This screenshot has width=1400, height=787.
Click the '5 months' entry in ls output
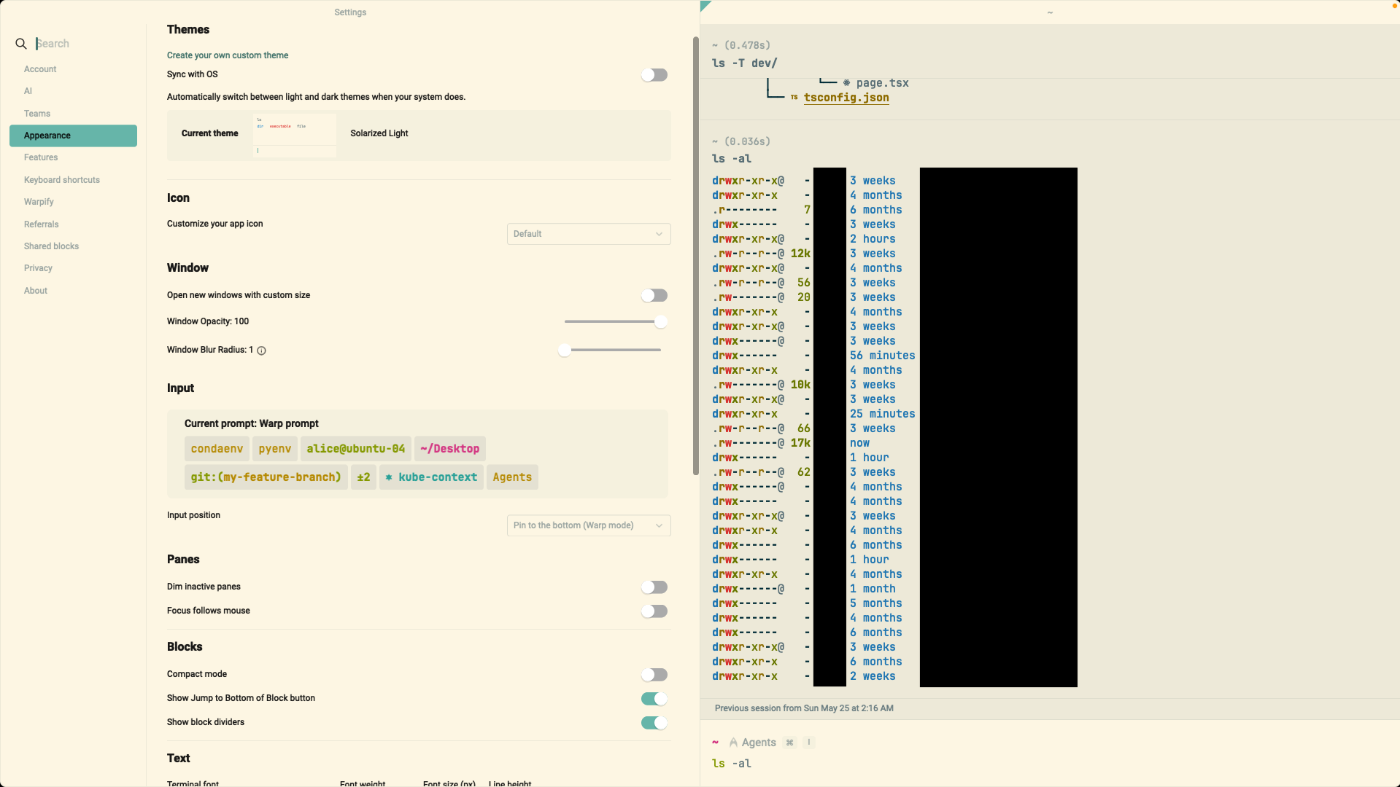click(876, 603)
